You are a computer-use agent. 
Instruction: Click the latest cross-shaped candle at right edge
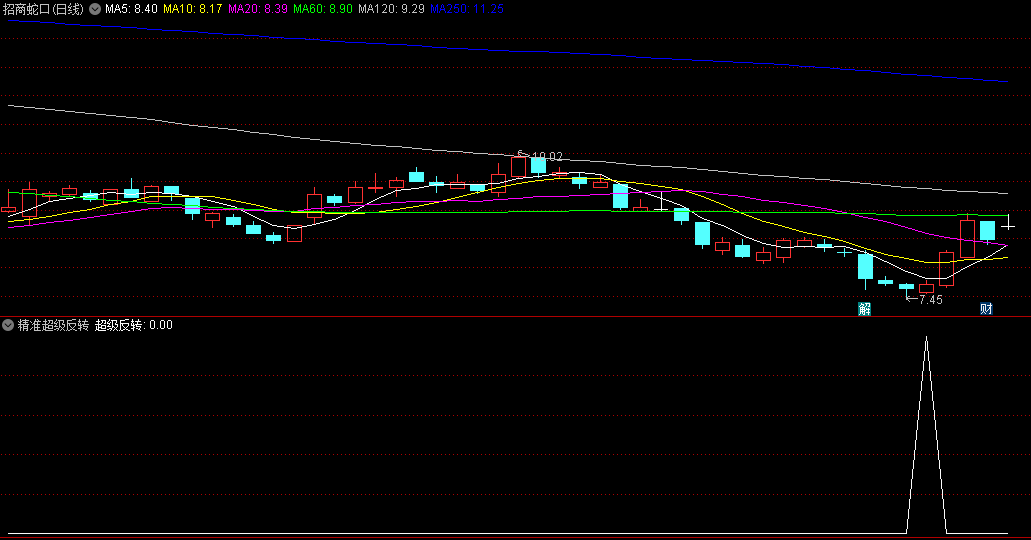coord(1008,226)
